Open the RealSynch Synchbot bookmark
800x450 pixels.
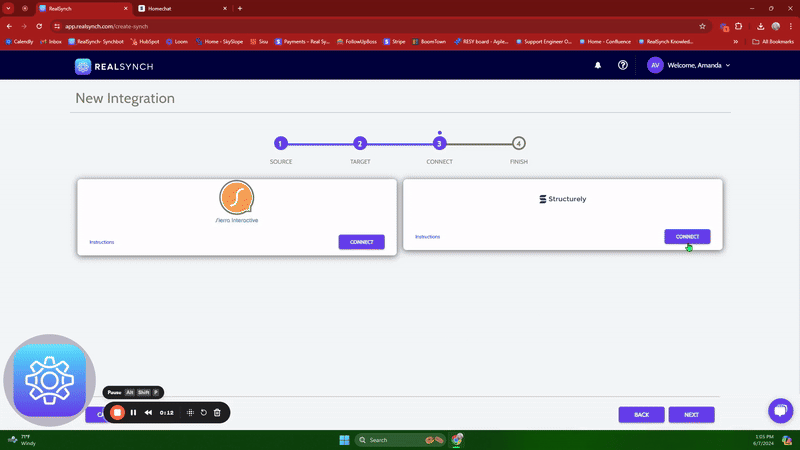(x=96, y=42)
